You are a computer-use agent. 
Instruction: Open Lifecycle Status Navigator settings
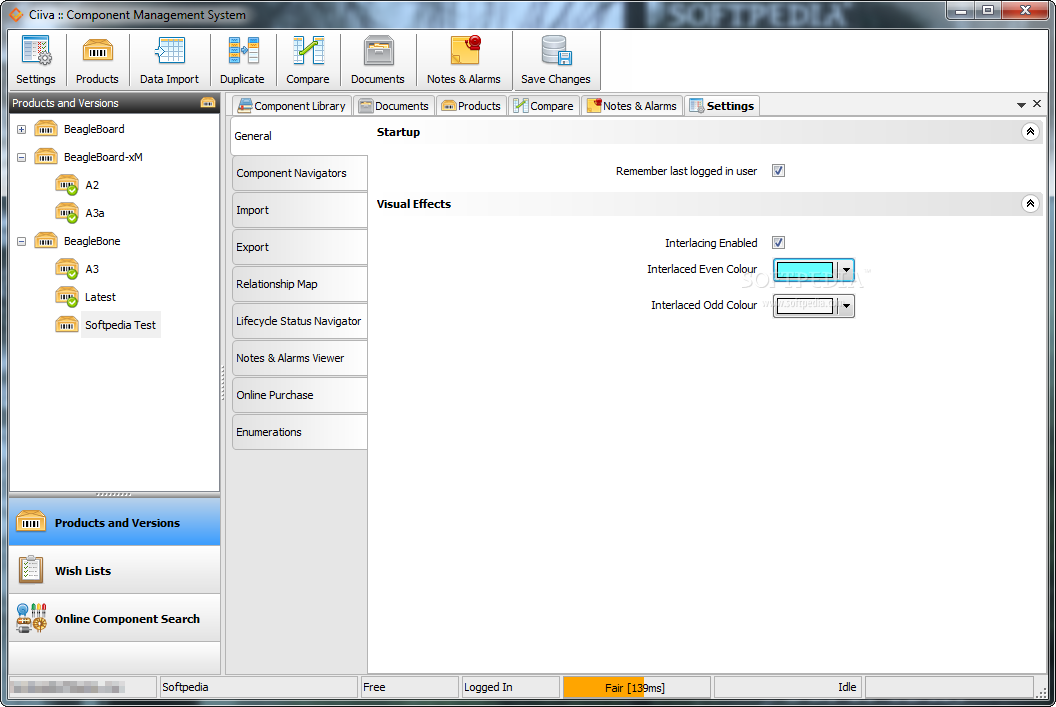(x=300, y=321)
